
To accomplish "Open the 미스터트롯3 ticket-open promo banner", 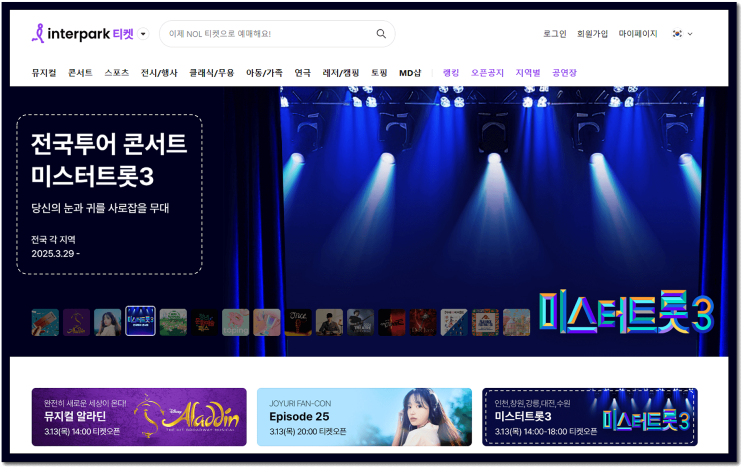I will click(x=590, y=417).
